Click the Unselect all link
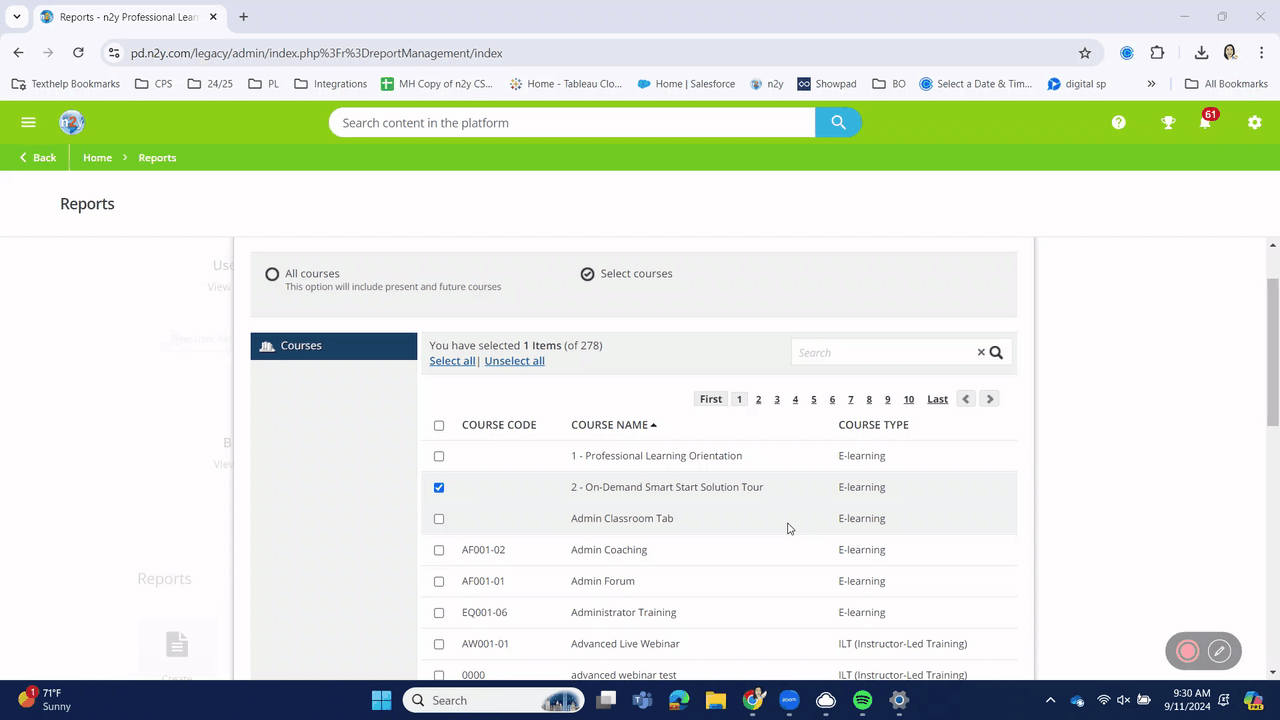 (x=514, y=361)
